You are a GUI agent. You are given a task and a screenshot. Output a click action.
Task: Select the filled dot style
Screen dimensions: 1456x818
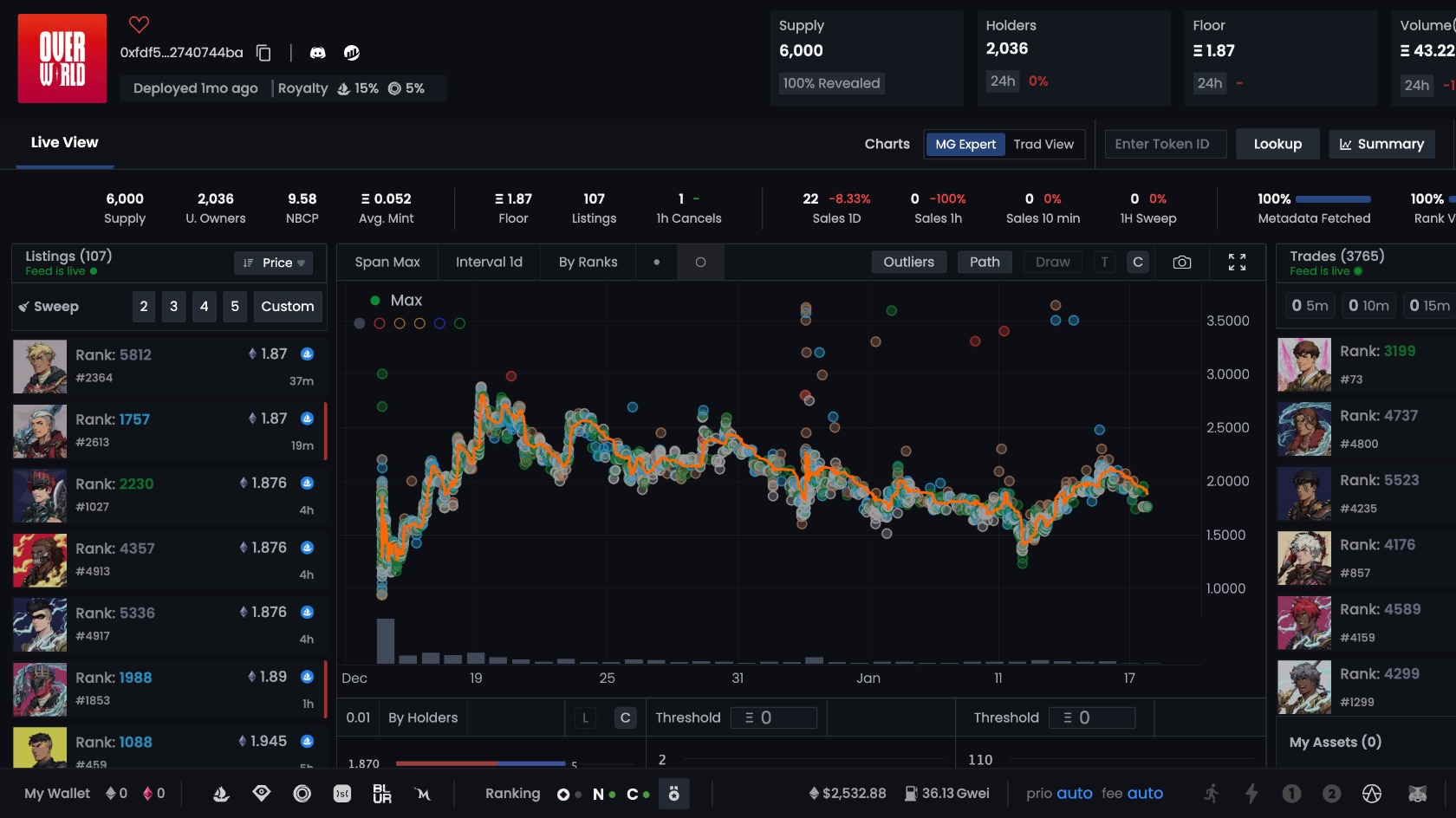click(x=657, y=262)
